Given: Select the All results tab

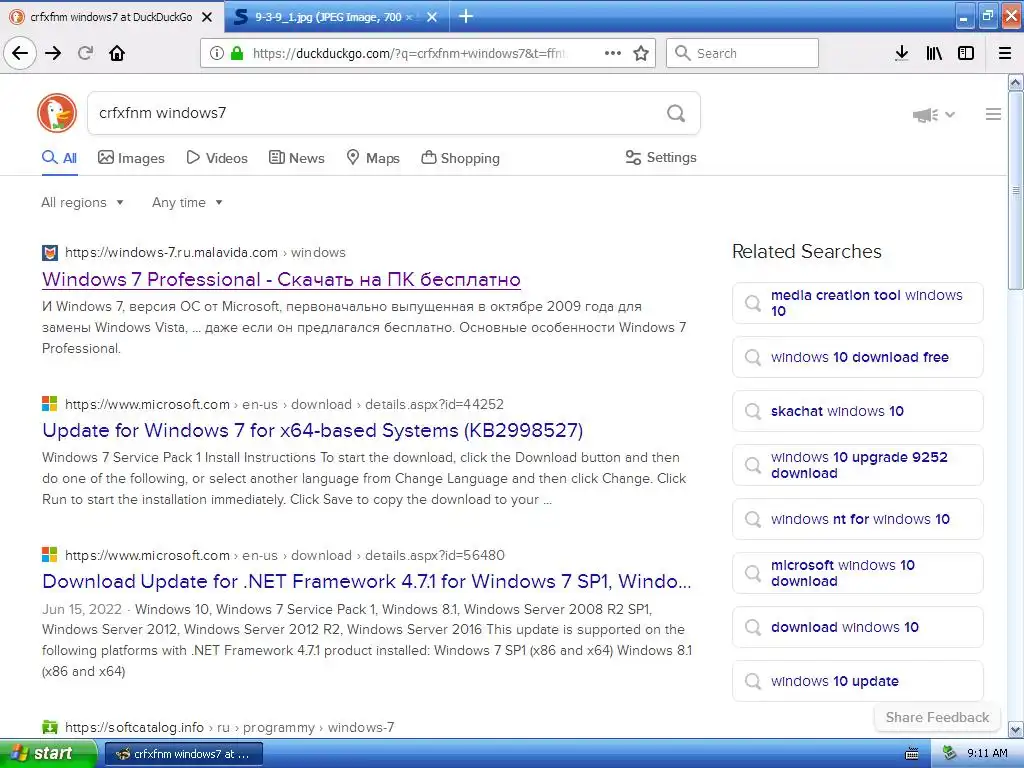Looking at the screenshot, I should coord(59,158).
